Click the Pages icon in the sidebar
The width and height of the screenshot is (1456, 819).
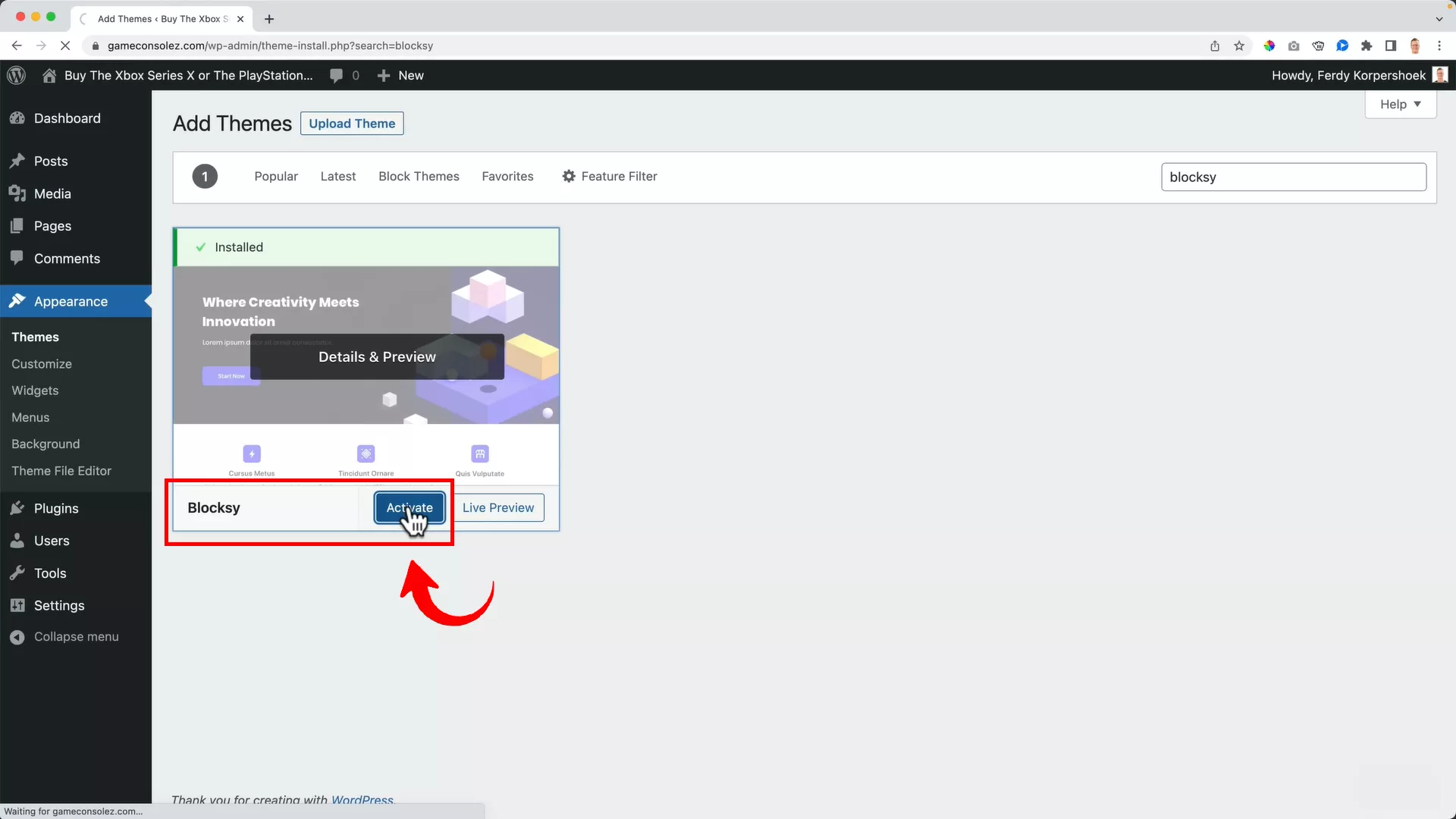[x=17, y=226]
